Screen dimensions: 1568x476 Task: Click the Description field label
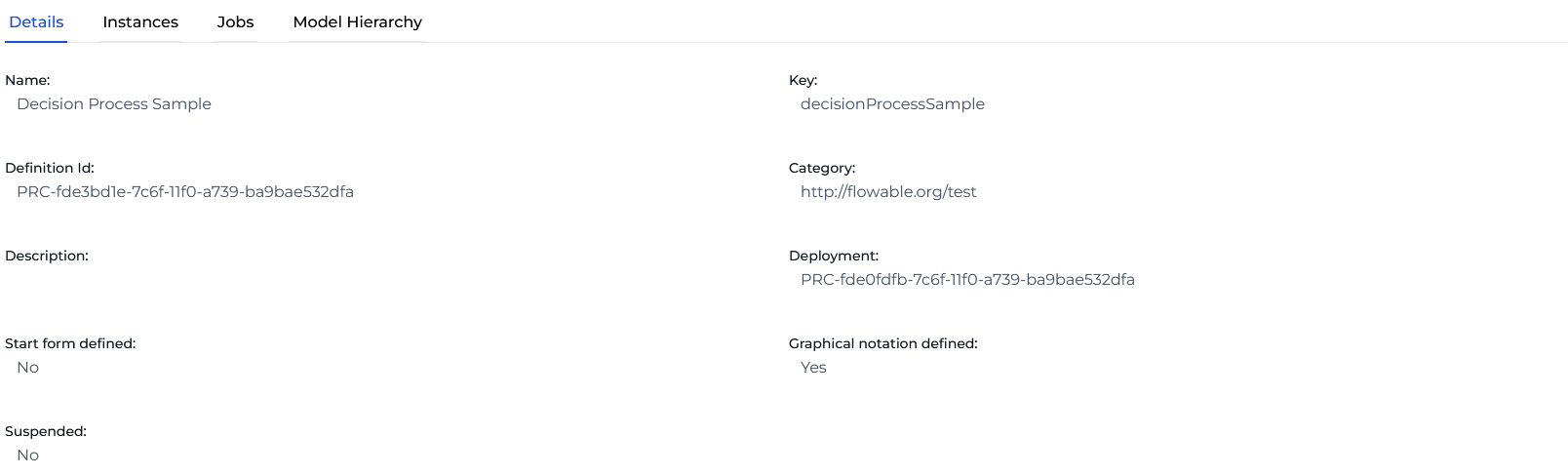[x=47, y=256]
